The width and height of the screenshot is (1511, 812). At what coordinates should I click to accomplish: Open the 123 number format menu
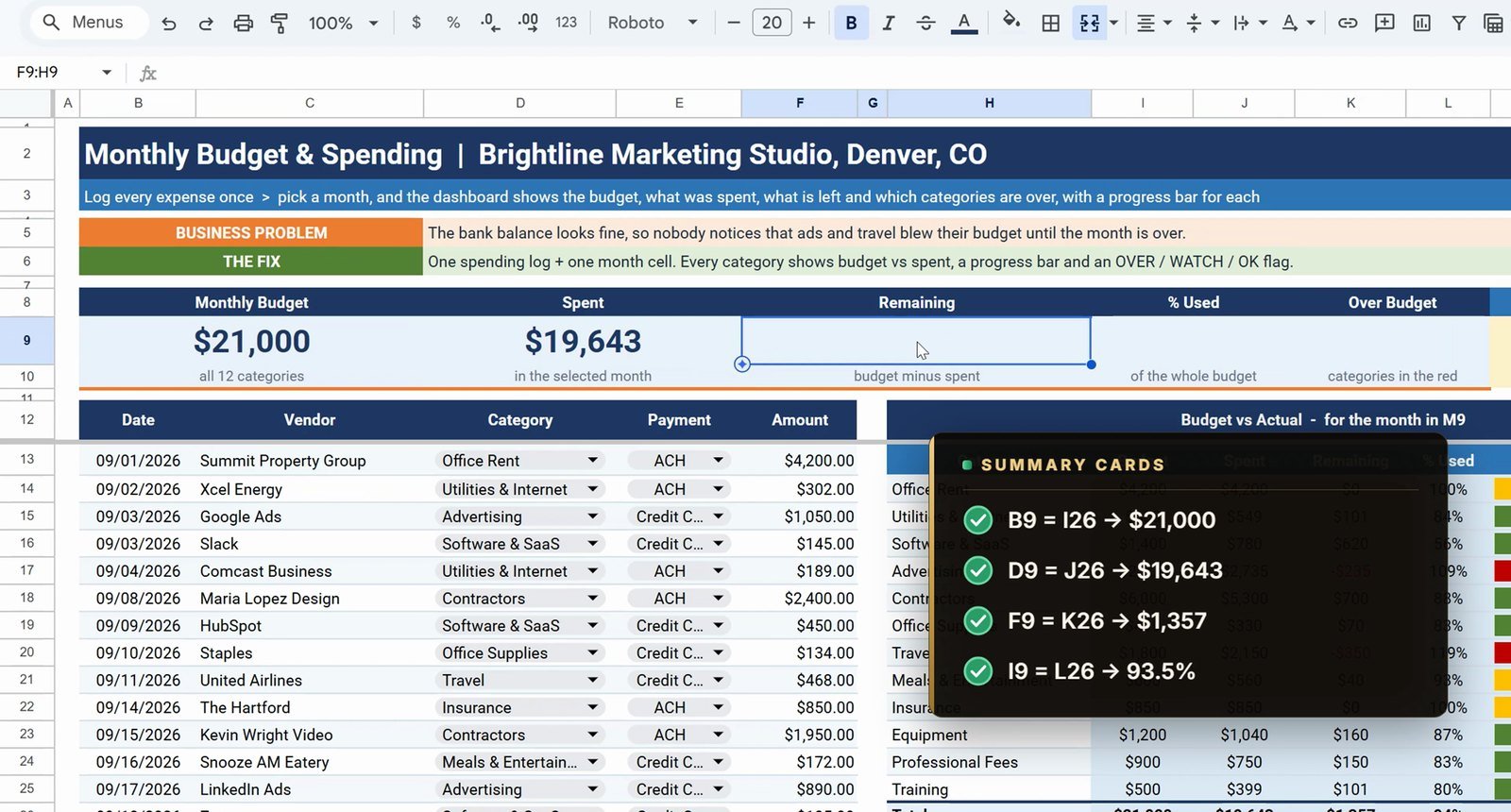pos(566,23)
